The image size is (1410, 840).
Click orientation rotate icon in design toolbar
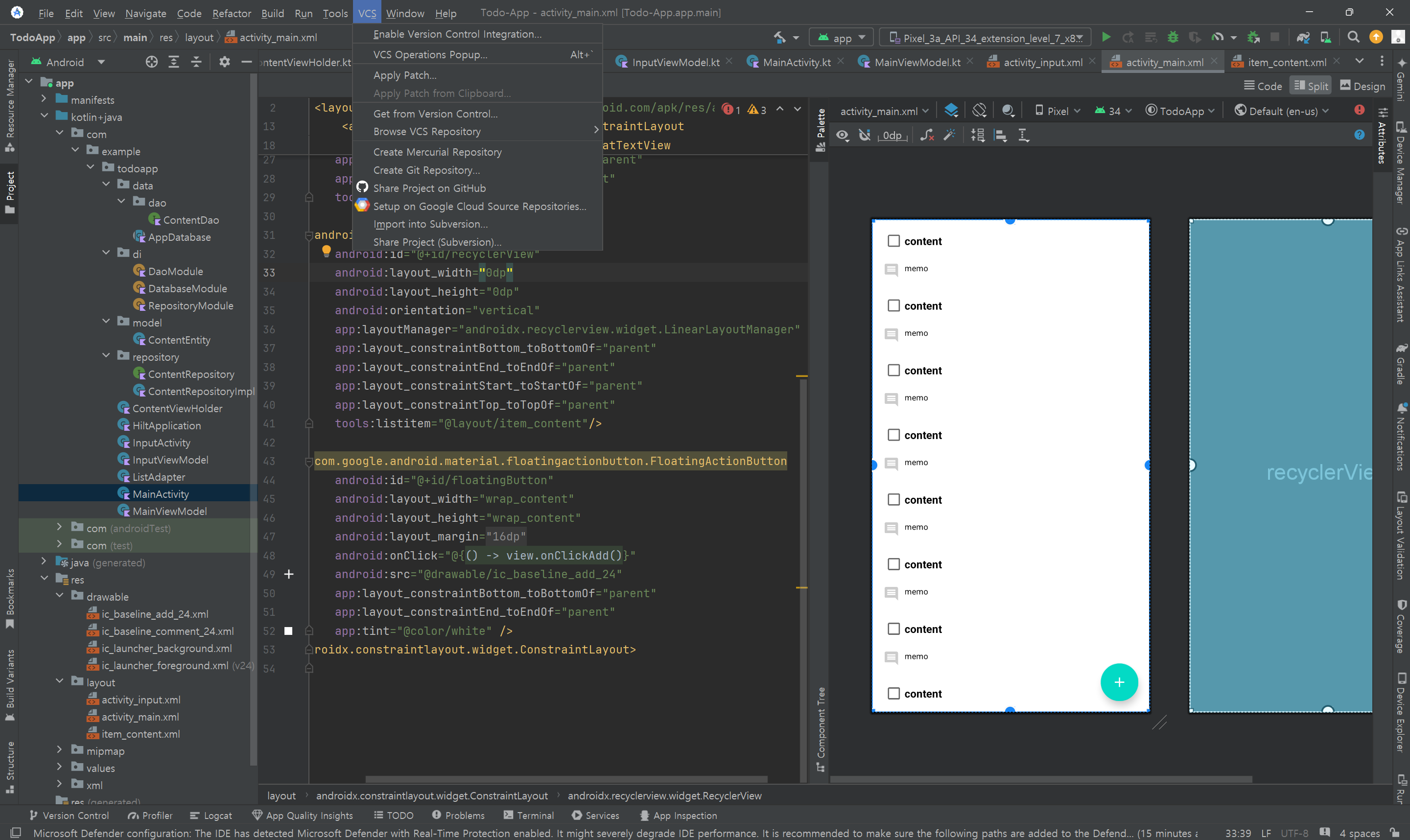pos(979,110)
